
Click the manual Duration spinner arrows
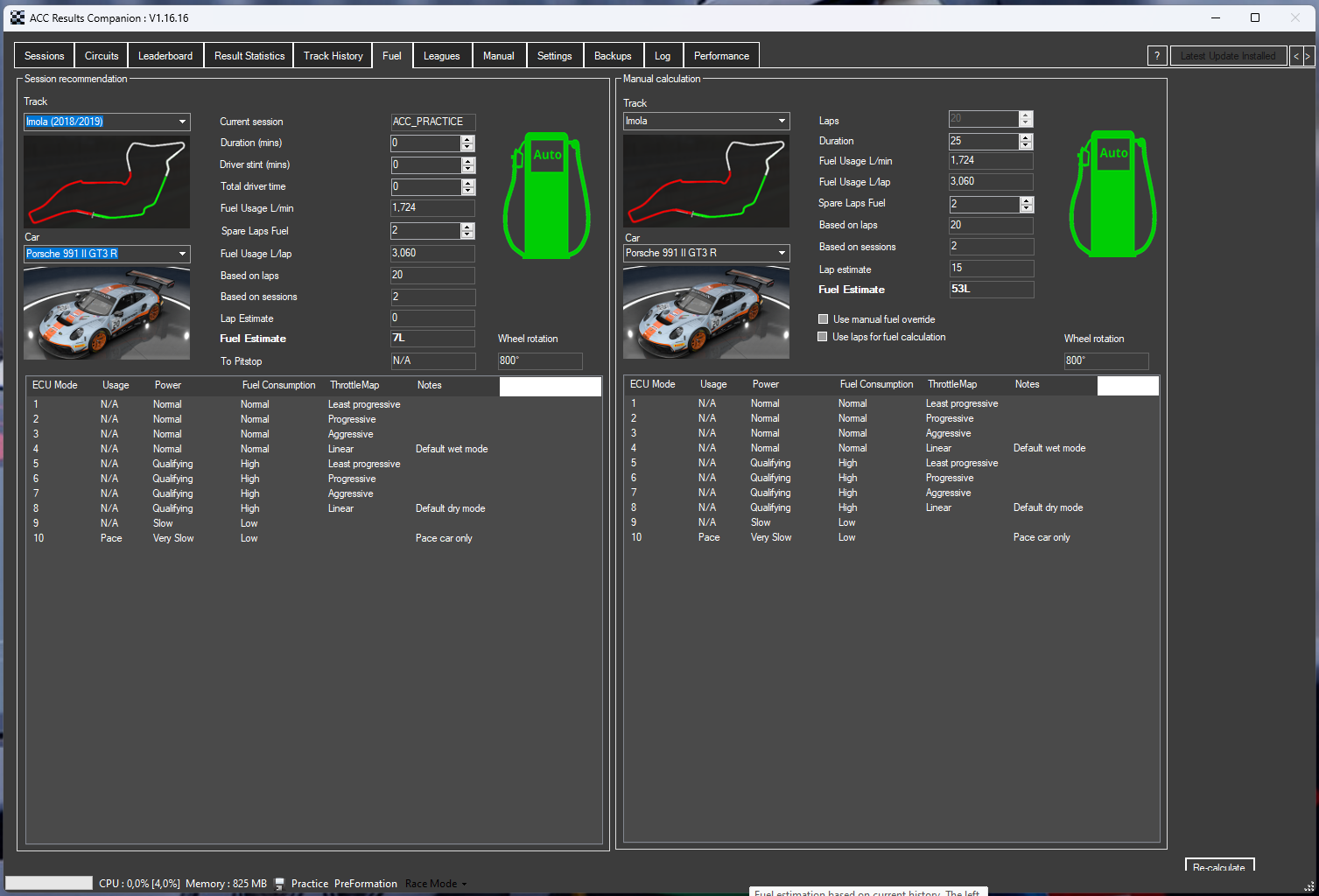coord(1026,141)
